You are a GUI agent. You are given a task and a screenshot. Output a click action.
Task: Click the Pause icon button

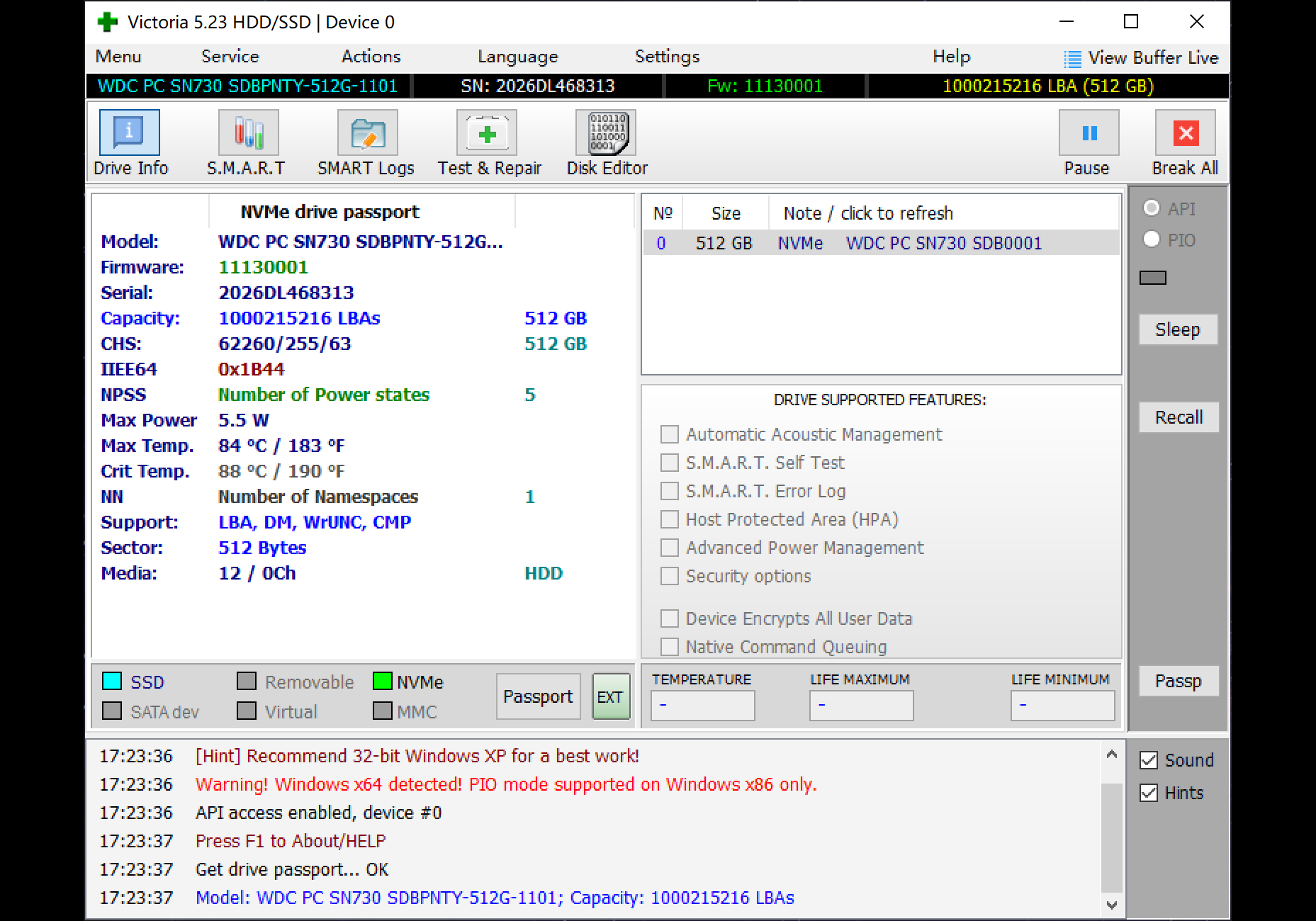[x=1089, y=132]
